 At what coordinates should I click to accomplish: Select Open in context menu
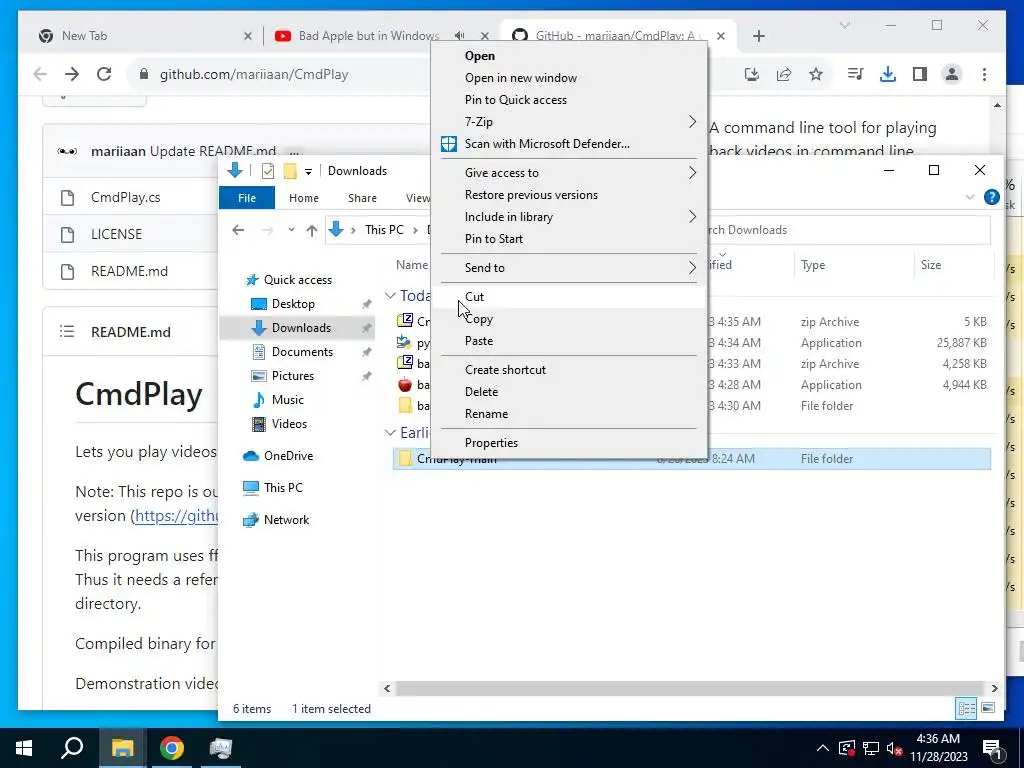coord(569,56)
